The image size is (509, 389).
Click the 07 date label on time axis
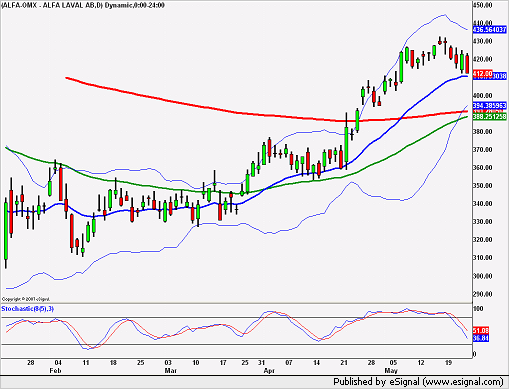[x=289, y=362]
